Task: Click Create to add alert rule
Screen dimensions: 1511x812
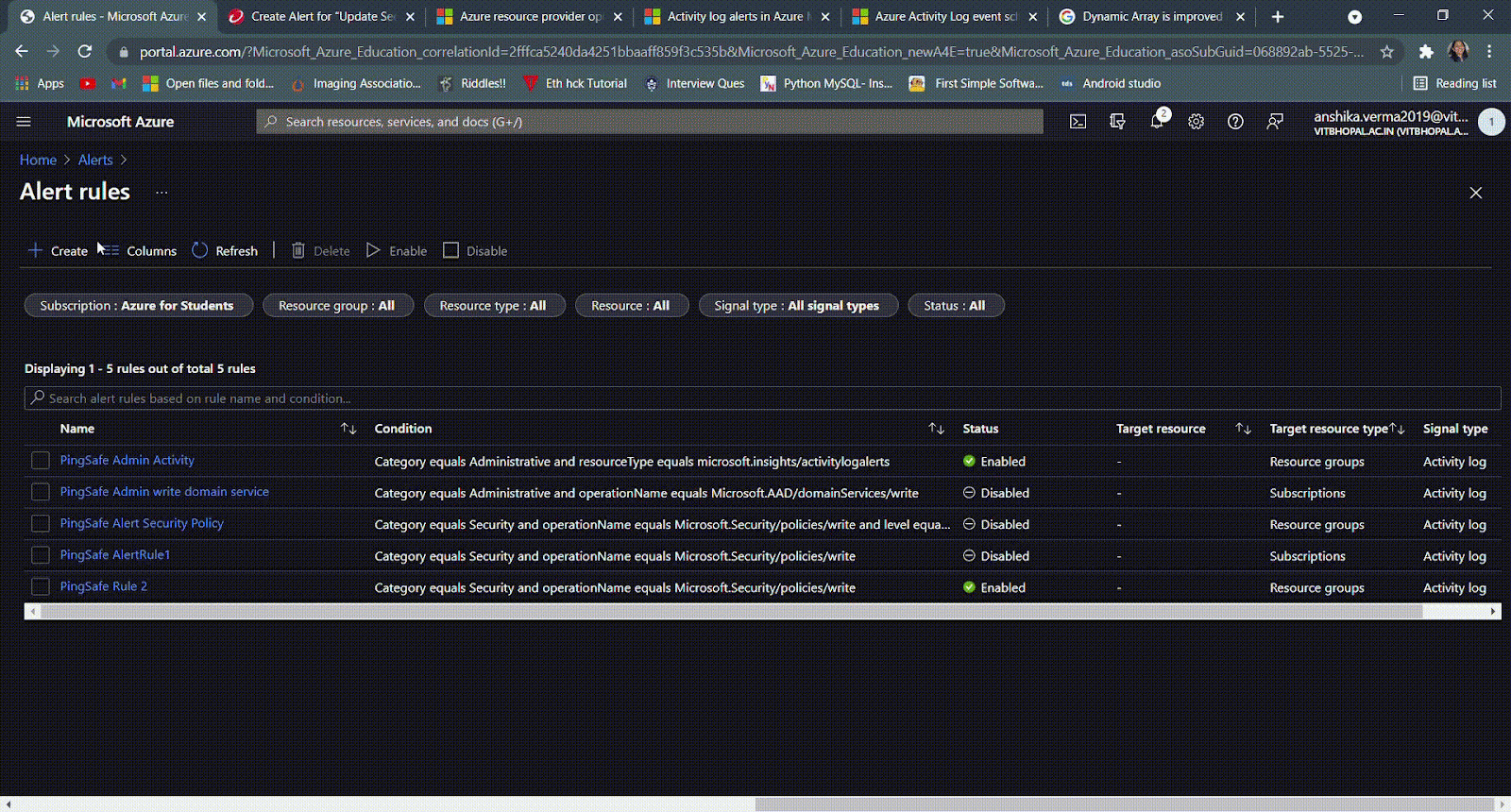Action: (x=59, y=250)
